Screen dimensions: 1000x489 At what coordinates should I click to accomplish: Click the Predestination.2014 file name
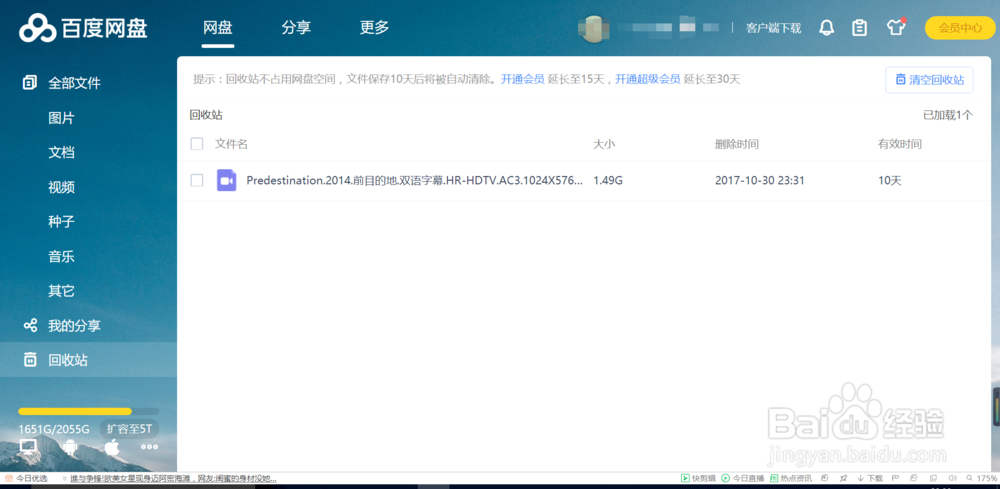pos(415,180)
